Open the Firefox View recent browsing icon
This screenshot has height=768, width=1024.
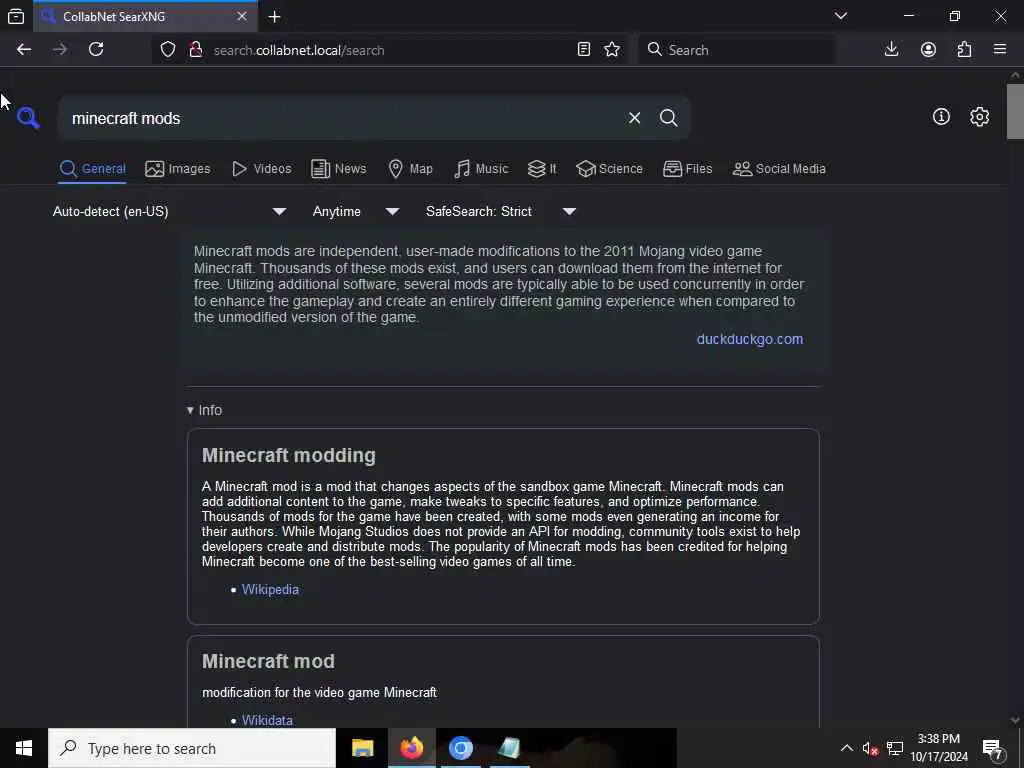(x=16, y=16)
